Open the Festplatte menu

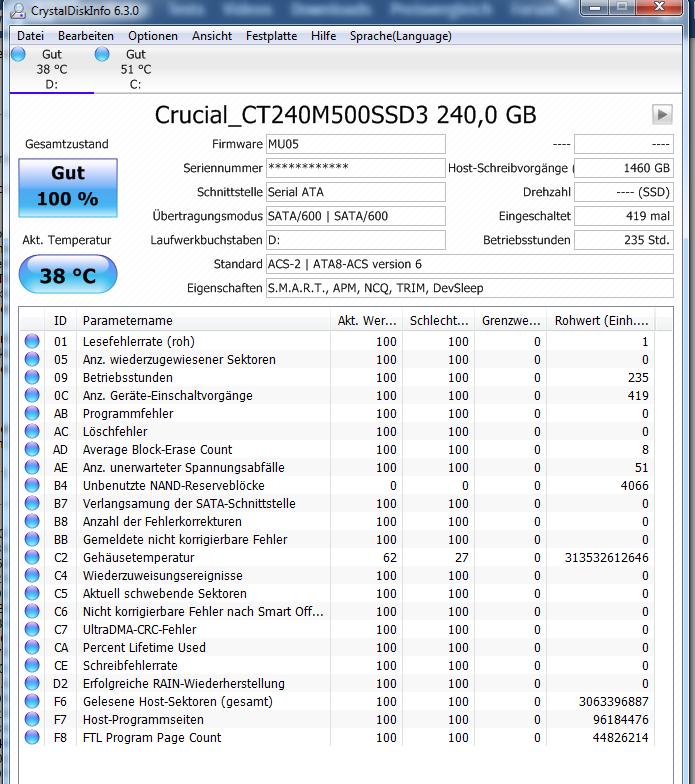click(272, 36)
